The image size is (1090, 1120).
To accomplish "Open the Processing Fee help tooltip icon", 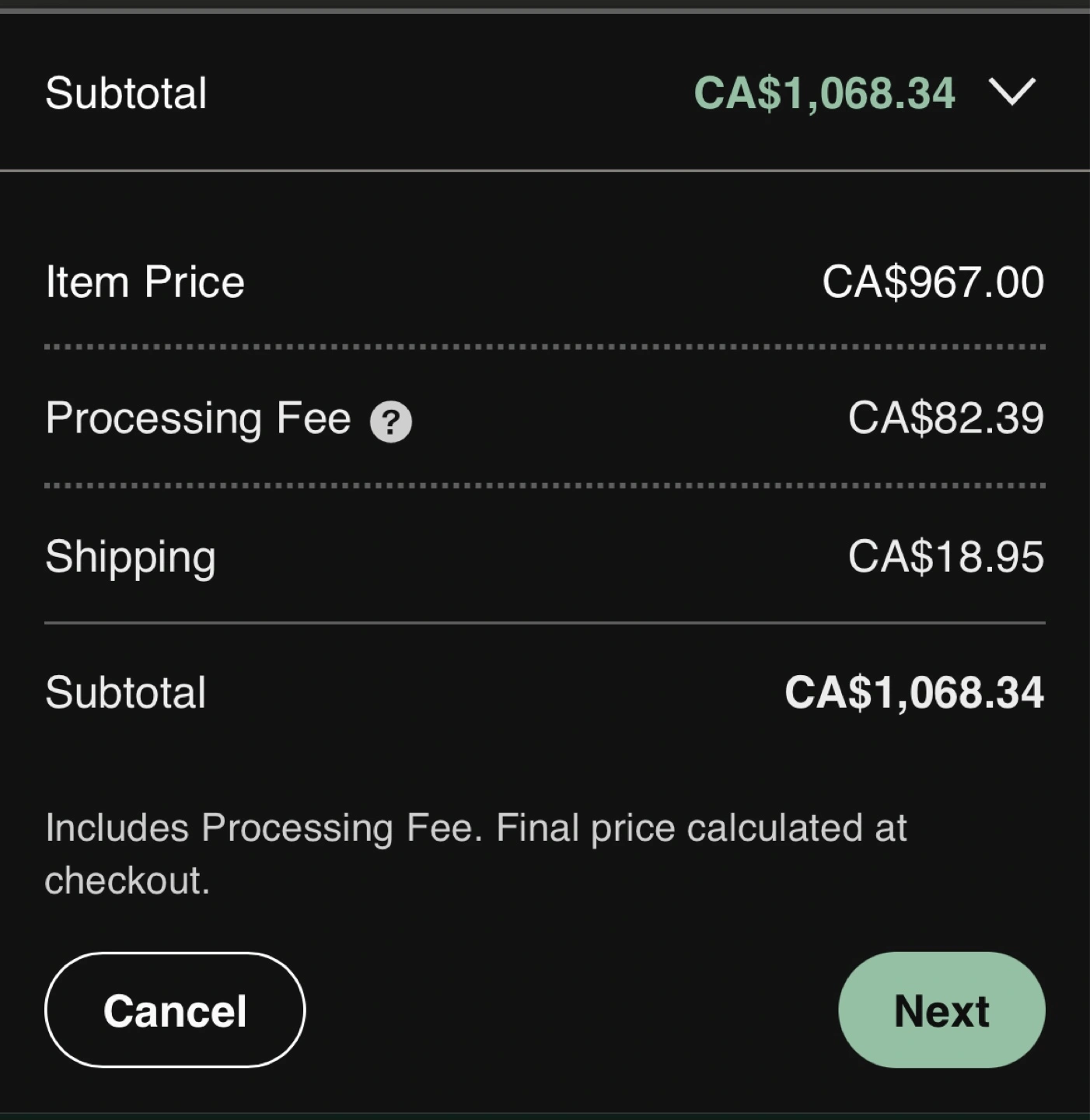I will pyautogui.click(x=390, y=422).
